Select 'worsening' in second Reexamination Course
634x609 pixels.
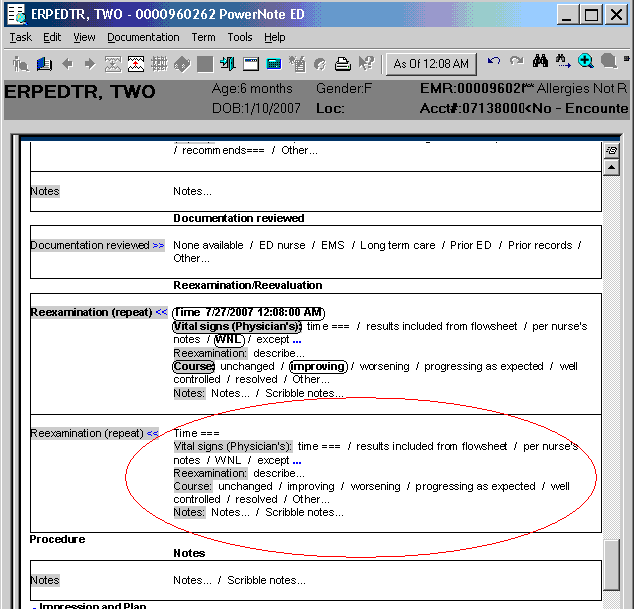[375, 487]
